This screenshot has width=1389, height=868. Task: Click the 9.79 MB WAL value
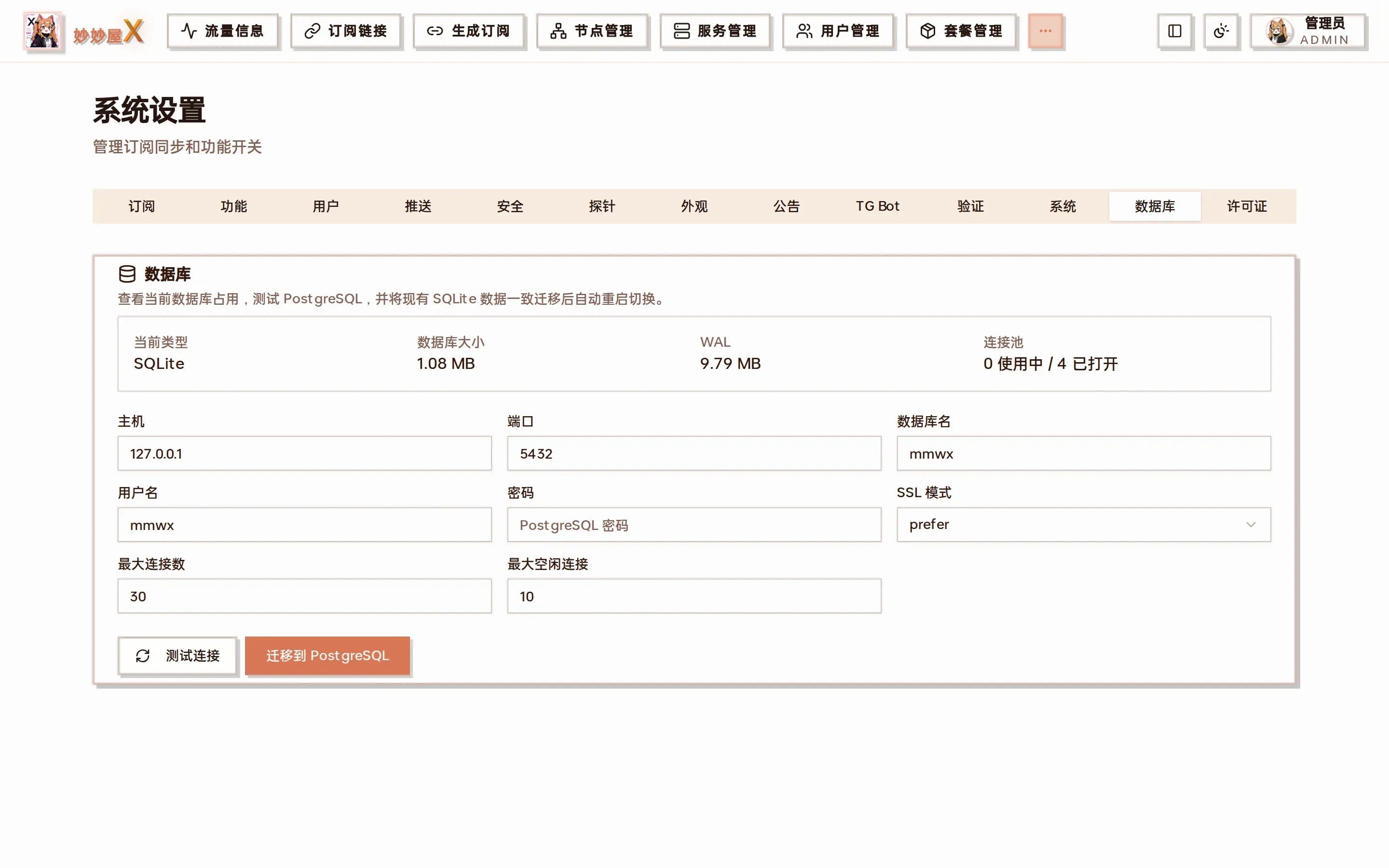tap(730, 364)
